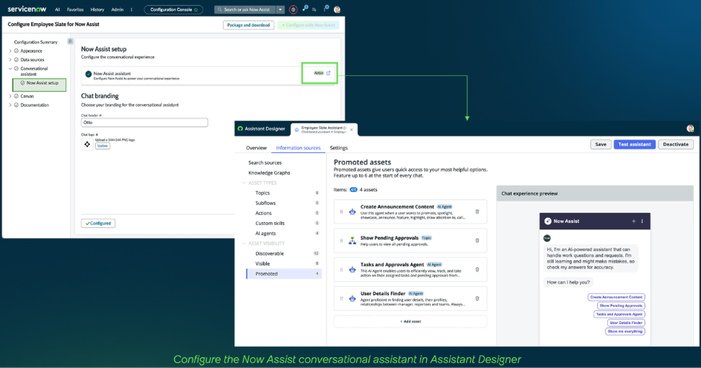701x368 pixels.
Task: Click the Search or ask Now Assist field
Action: pyautogui.click(x=245, y=9)
